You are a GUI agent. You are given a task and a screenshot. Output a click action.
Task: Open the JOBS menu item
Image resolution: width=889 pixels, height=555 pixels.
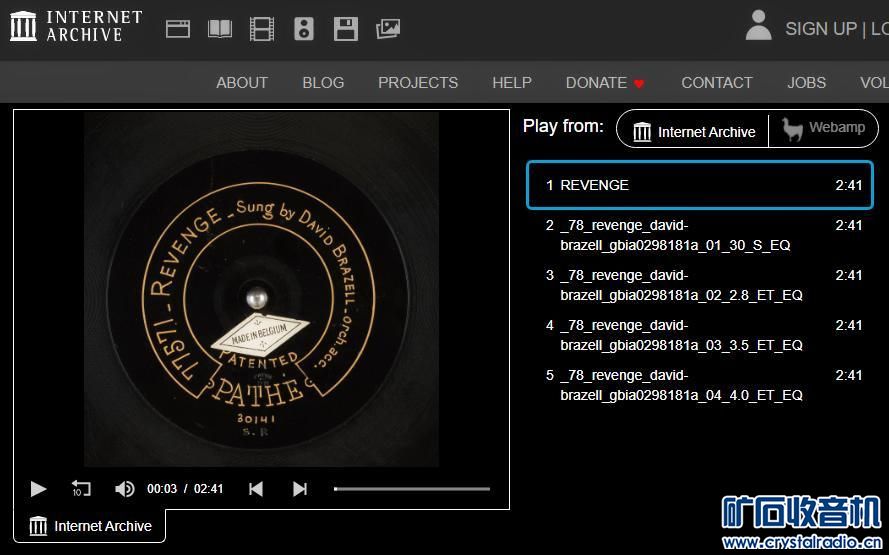[x=806, y=83]
